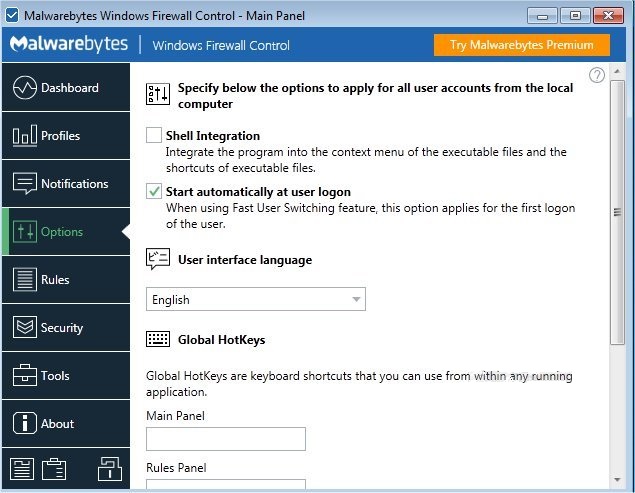The image size is (635, 493).
Task: Open the User interface language dropdown
Action: pos(256,299)
